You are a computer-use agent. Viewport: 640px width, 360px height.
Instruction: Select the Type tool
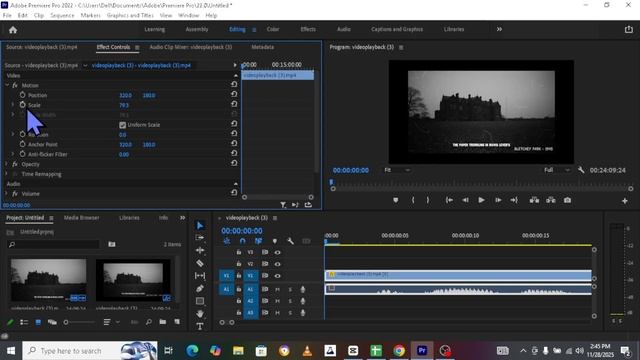[x=200, y=326]
